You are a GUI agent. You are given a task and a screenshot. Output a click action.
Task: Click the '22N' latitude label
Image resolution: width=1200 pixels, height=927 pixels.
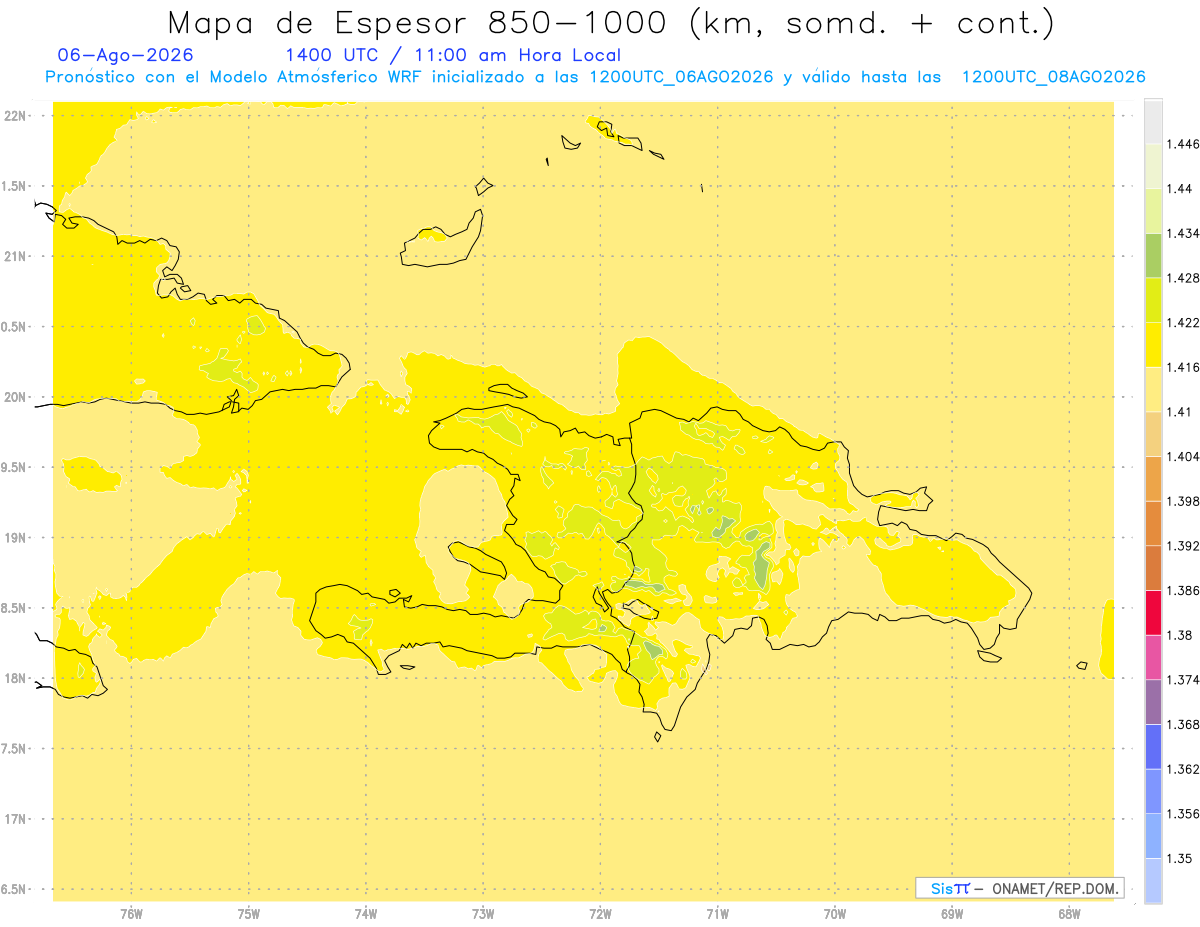15,116
